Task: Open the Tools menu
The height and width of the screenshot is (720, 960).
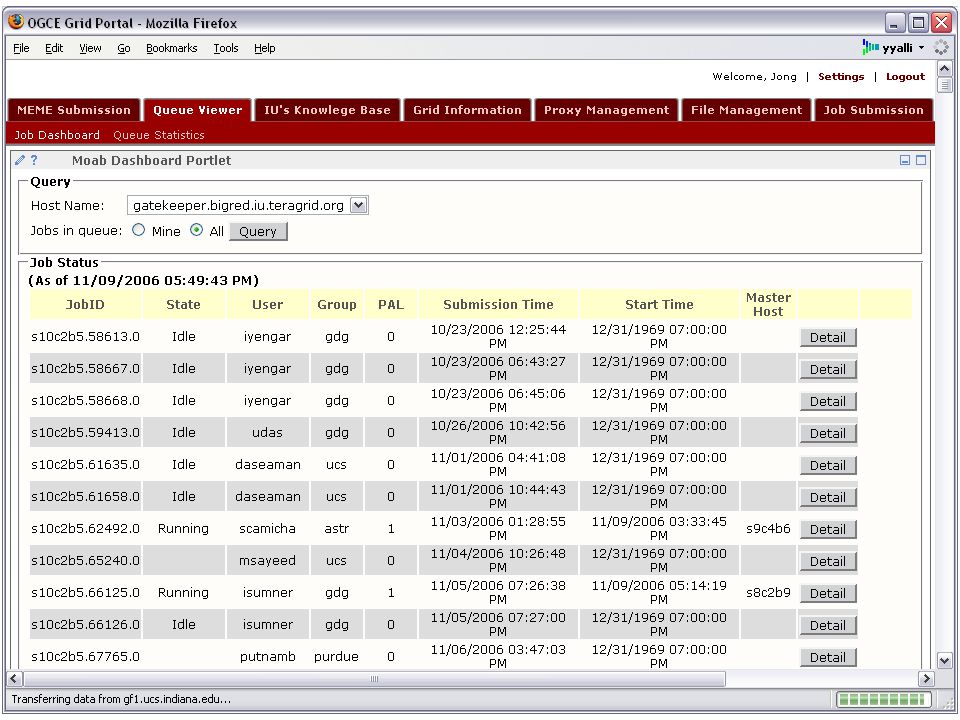Action: tap(226, 48)
